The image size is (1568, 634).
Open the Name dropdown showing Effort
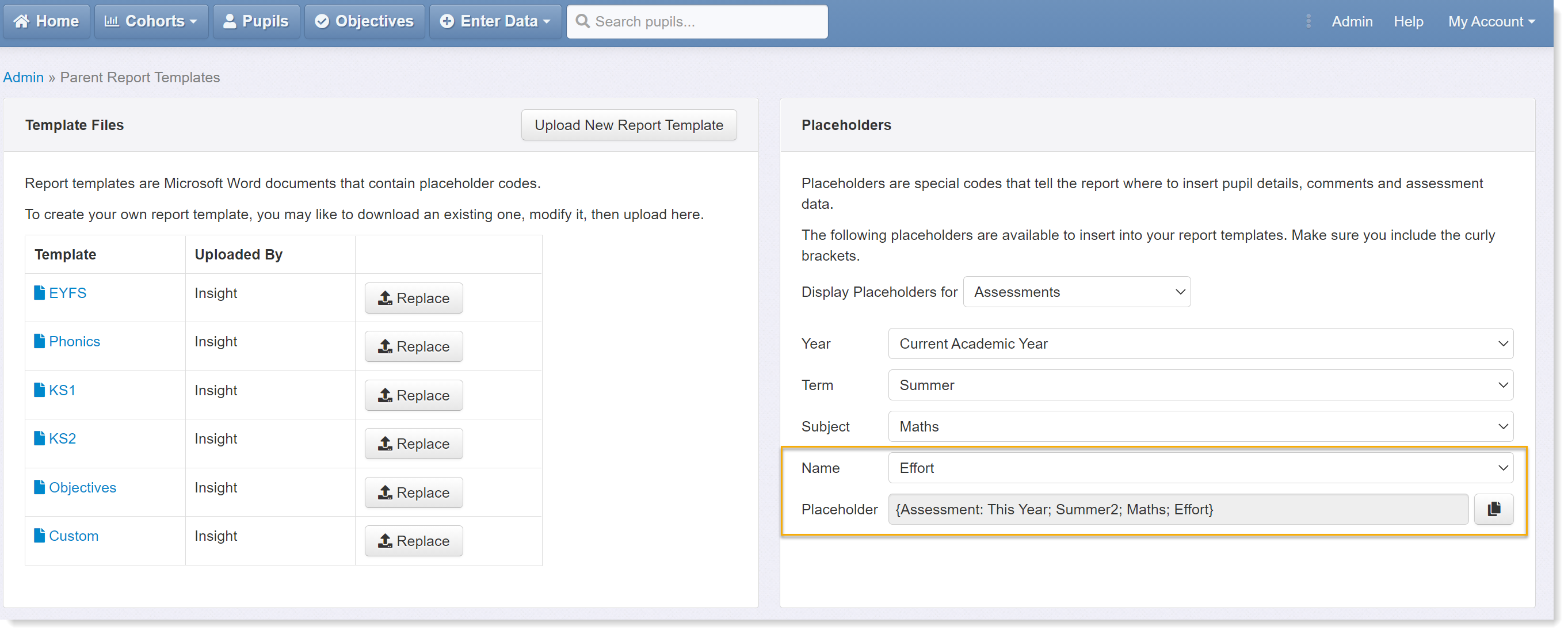coord(1200,468)
